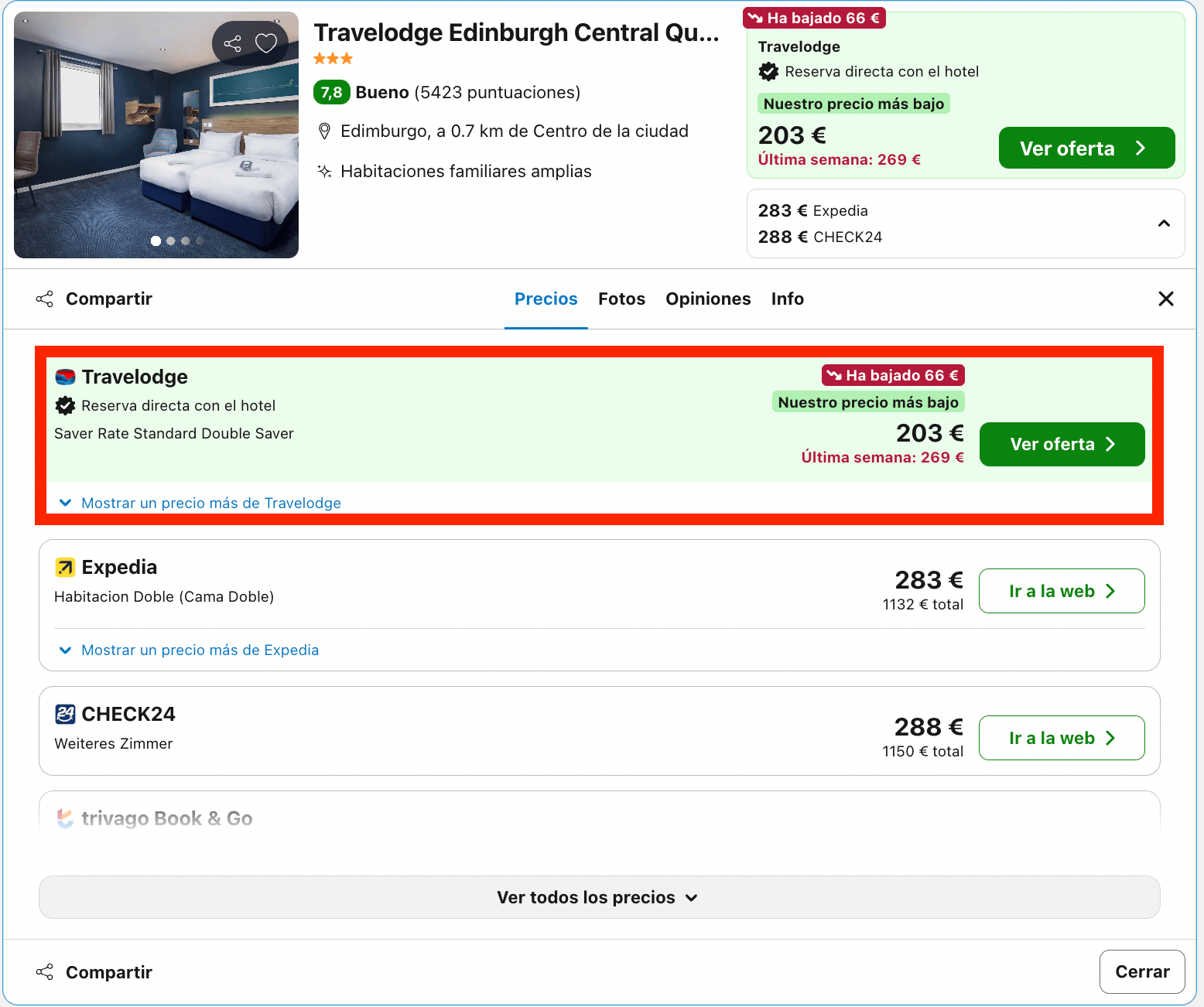This screenshot has height=1007, width=1204.
Task: Click Última semana: 269 € in Travelodge row
Action: coord(883,457)
